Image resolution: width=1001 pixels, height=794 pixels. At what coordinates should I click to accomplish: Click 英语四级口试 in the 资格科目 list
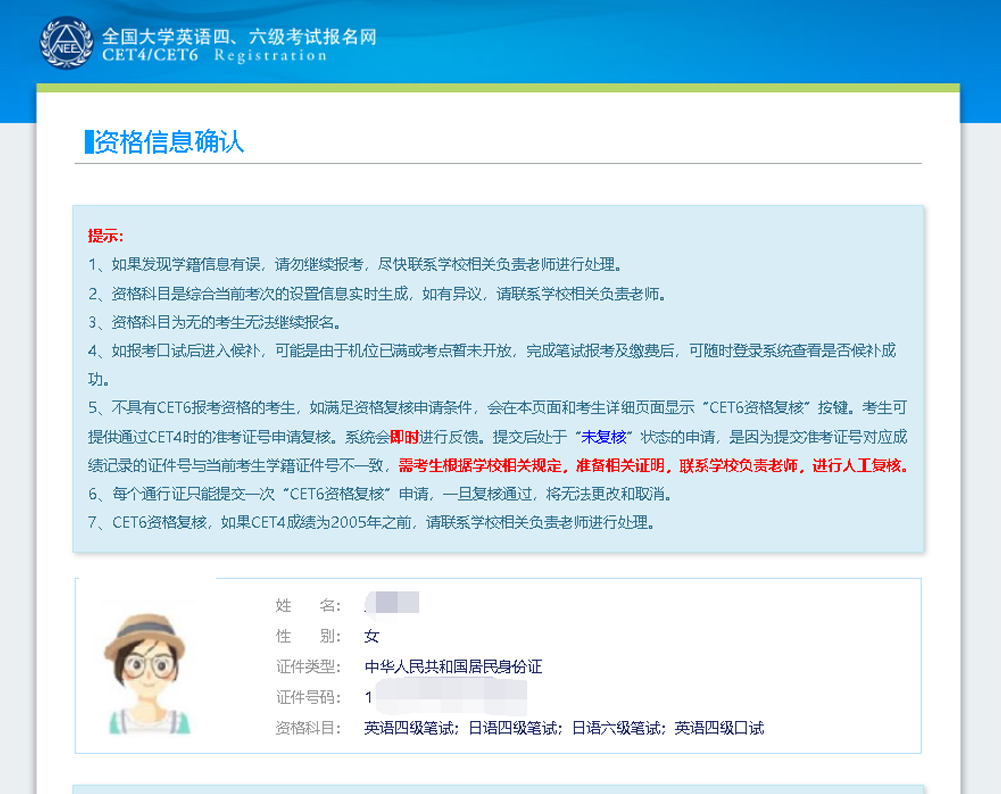718,728
